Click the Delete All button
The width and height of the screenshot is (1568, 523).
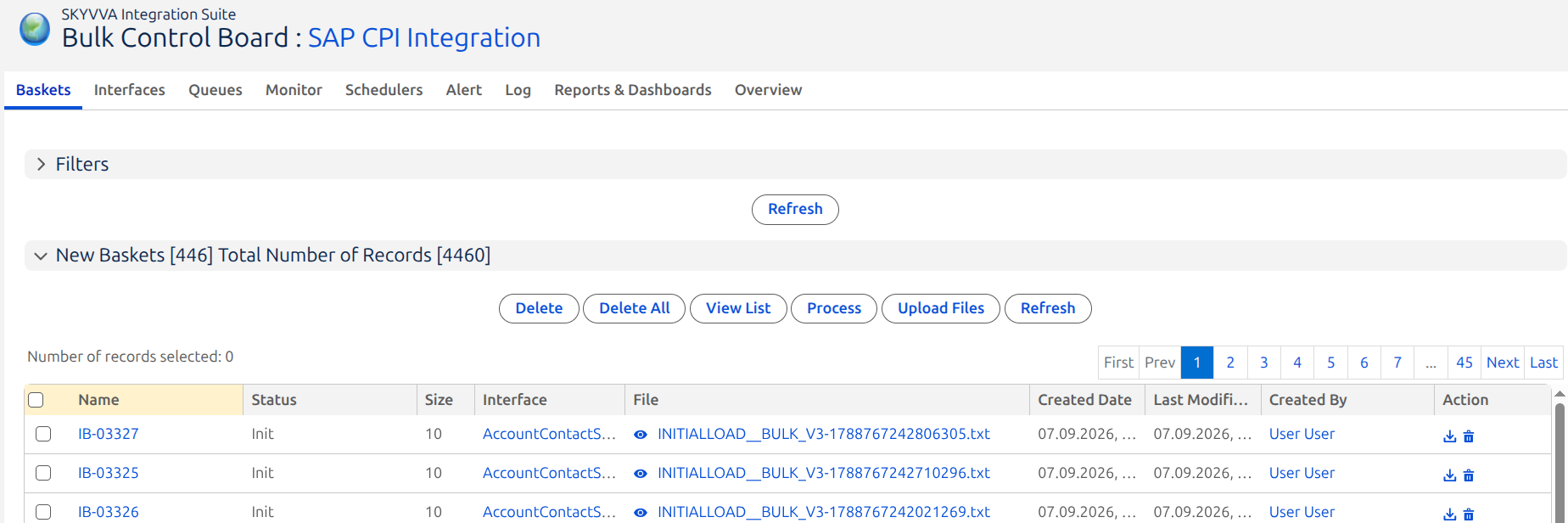coord(634,308)
